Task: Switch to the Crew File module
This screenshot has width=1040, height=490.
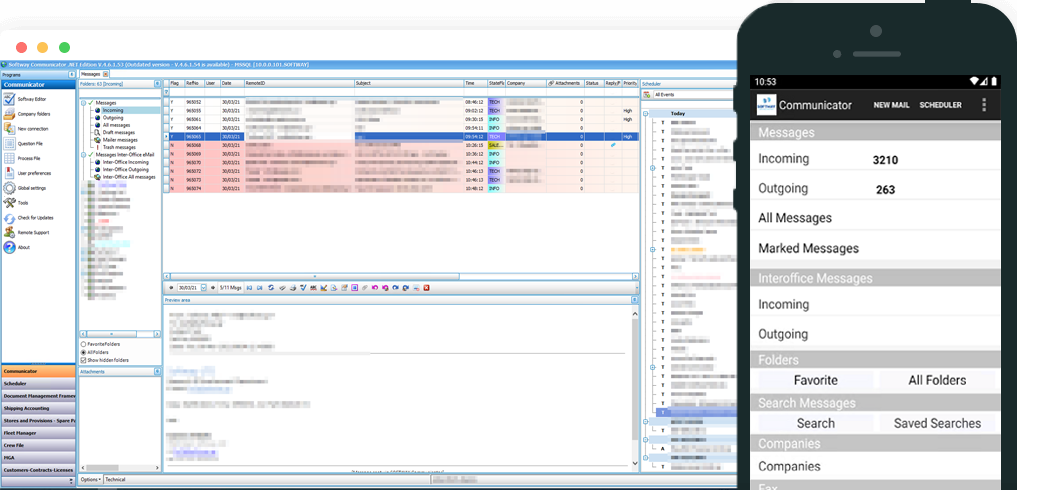Action: (x=38, y=446)
